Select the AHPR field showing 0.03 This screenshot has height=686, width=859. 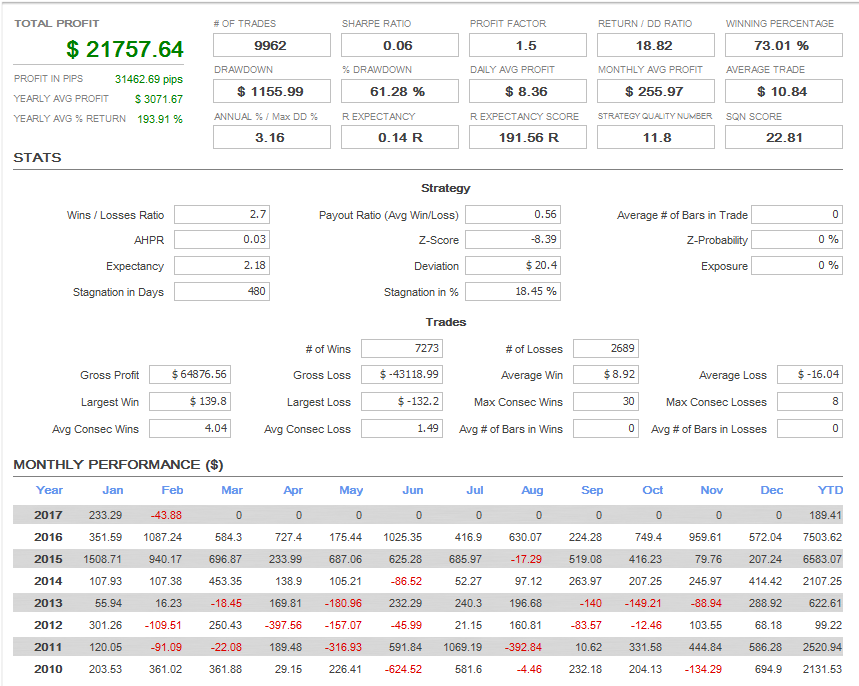pyautogui.click(x=222, y=239)
